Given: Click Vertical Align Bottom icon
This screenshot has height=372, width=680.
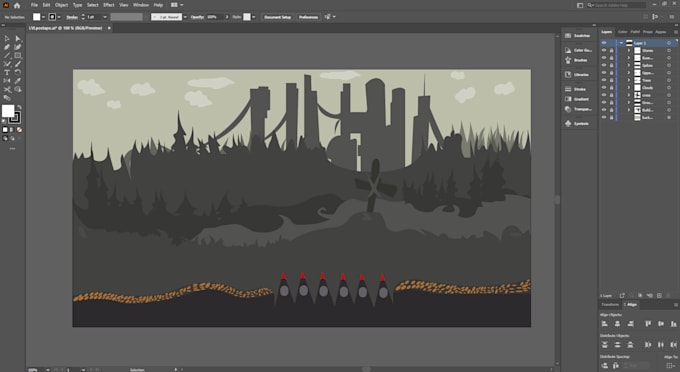Looking at the screenshot, I should (x=673, y=323).
